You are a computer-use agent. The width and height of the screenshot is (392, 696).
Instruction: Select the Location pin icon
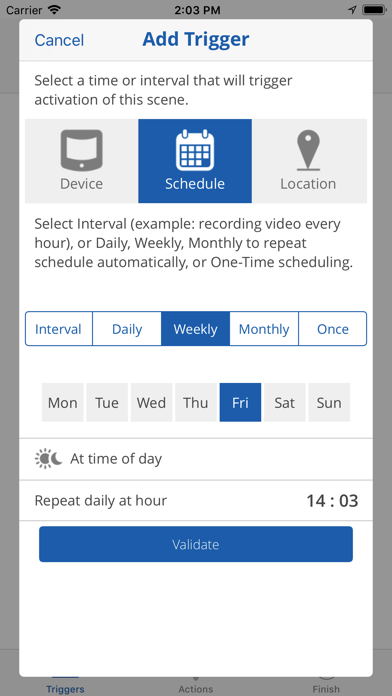[309, 161]
